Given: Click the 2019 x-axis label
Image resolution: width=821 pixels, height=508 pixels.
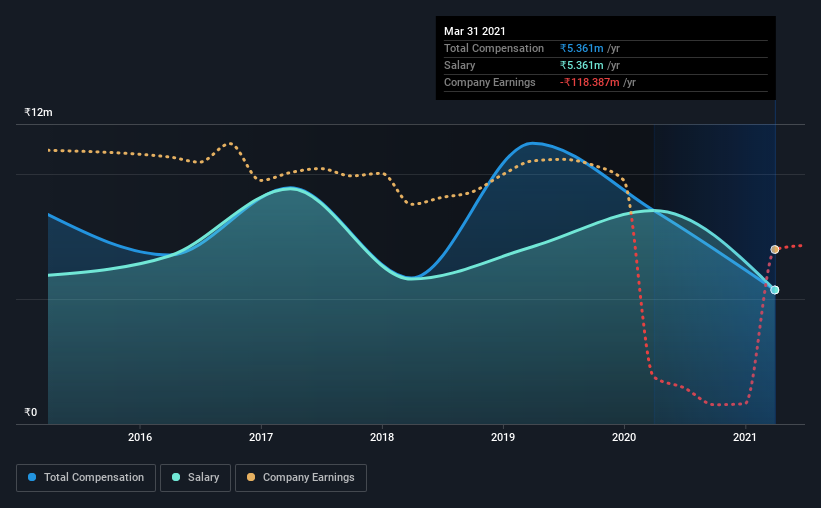Looking at the screenshot, I should 503,437.
